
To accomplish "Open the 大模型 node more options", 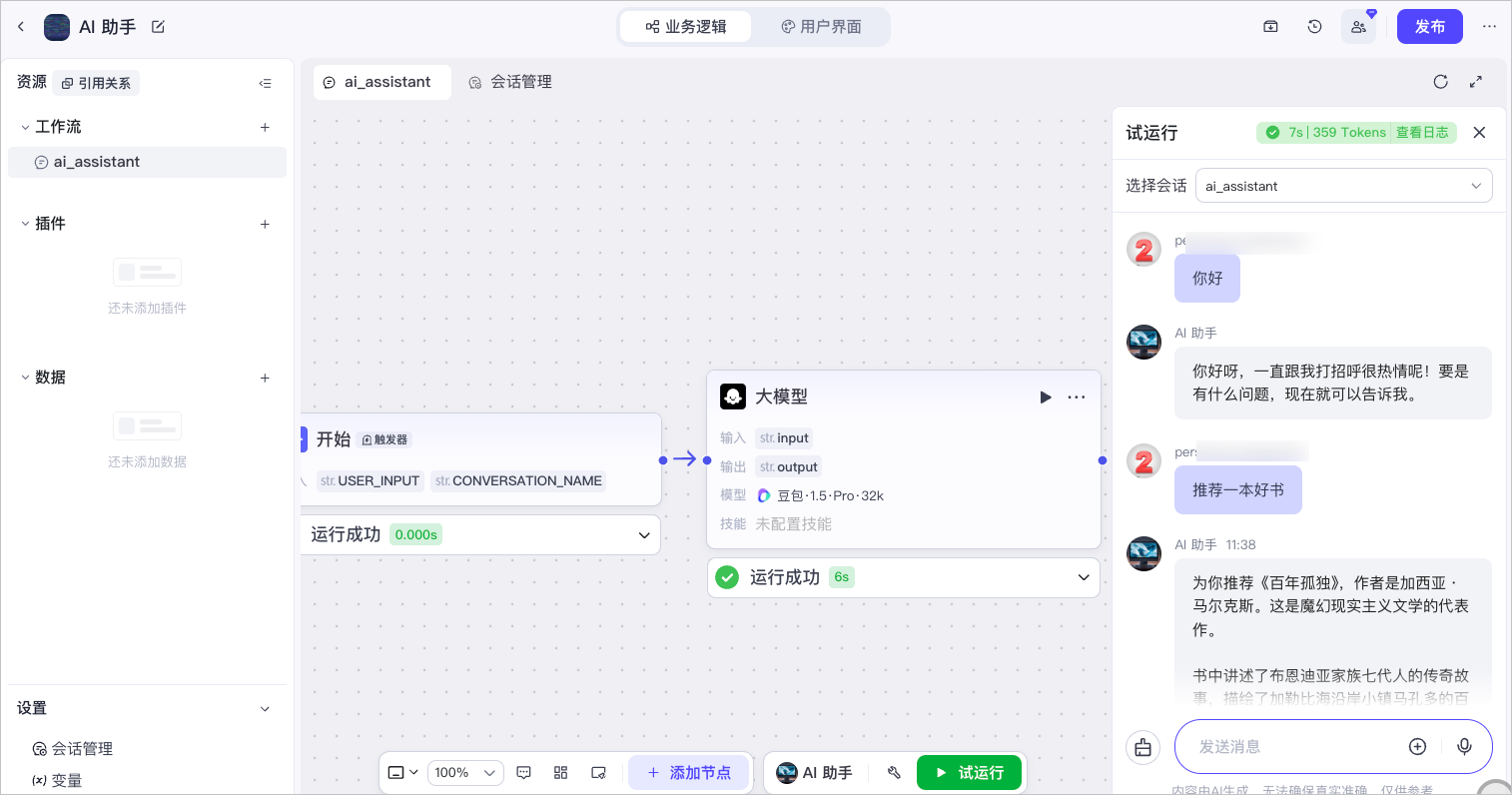I will [1077, 397].
